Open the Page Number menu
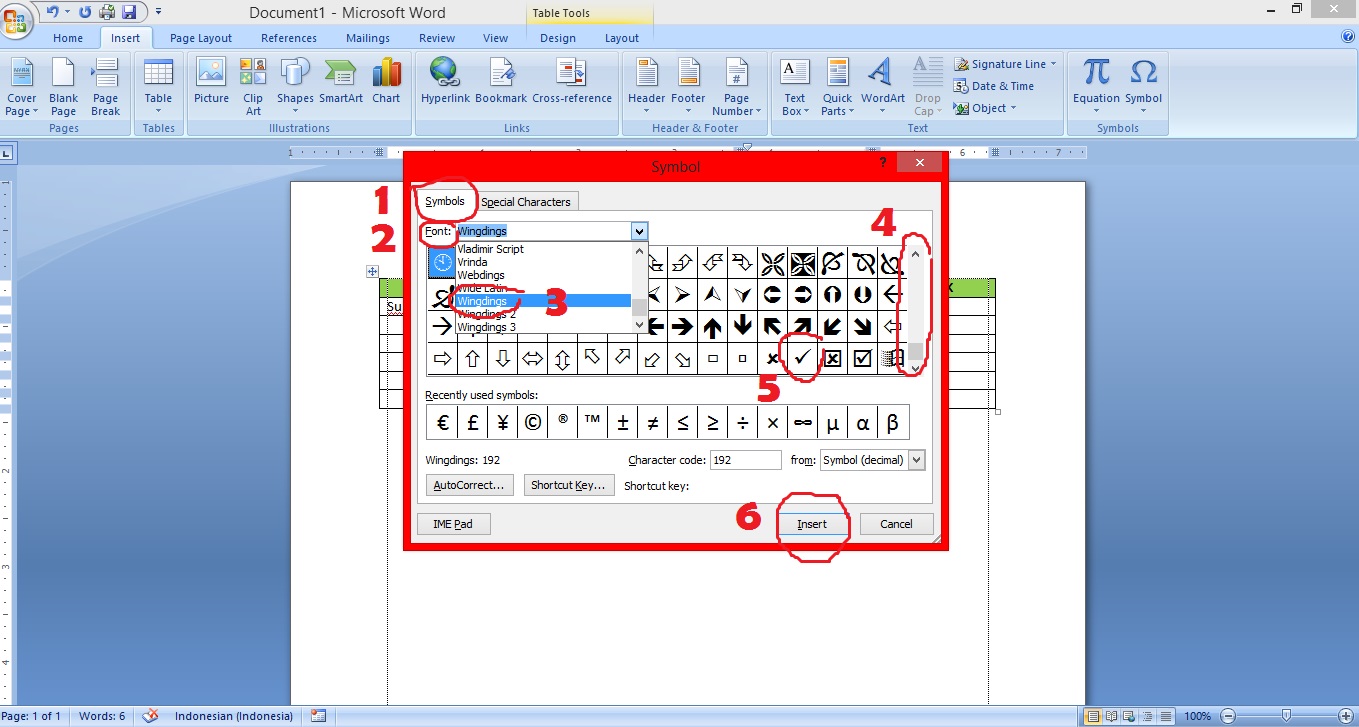This screenshot has width=1359, height=727. coord(736,87)
